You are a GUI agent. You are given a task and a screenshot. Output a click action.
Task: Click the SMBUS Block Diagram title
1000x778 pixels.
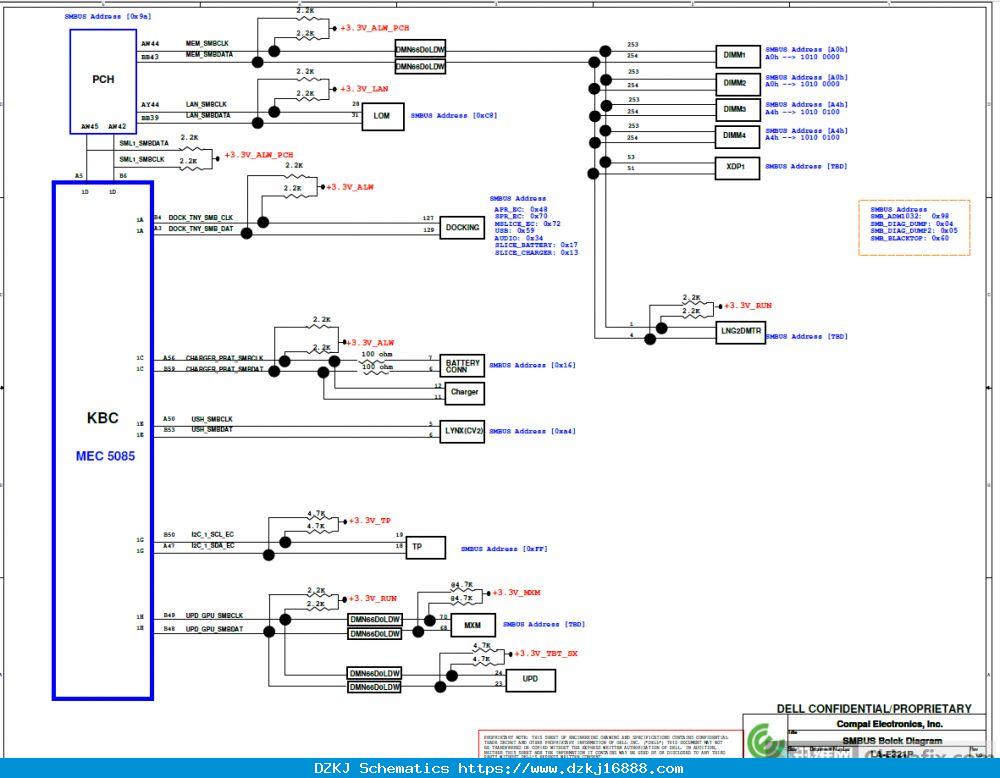(x=892, y=741)
